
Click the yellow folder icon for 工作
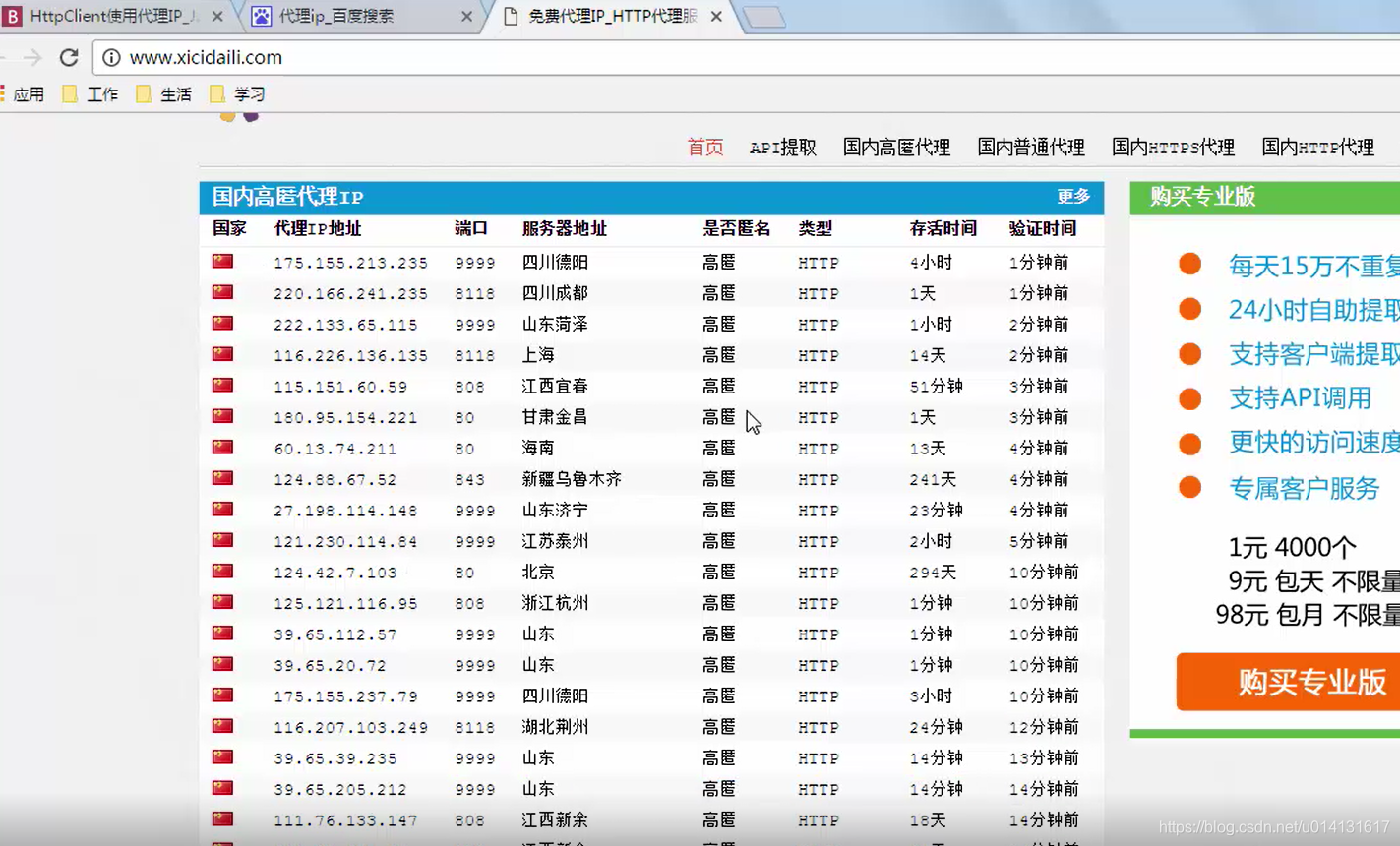point(69,93)
